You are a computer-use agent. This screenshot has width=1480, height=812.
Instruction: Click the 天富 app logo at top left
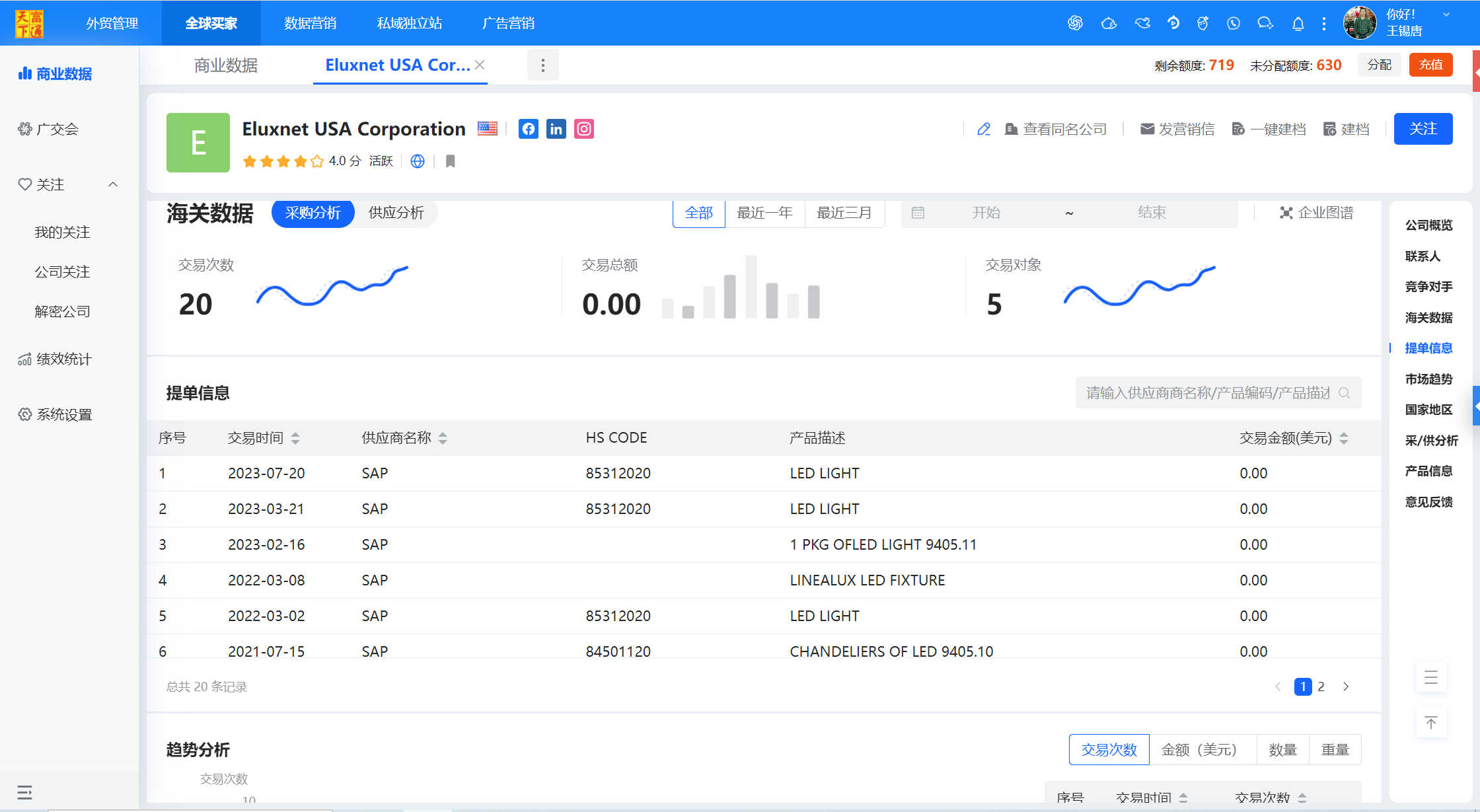pyautogui.click(x=30, y=24)
